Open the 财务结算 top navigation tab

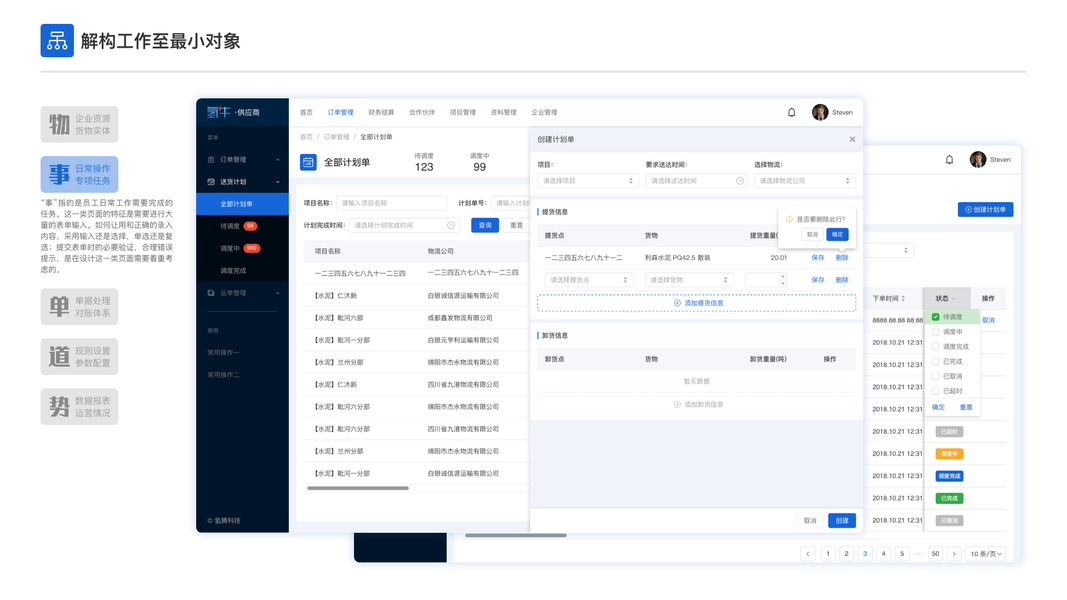pyautogui.click(x=381, y=112)
